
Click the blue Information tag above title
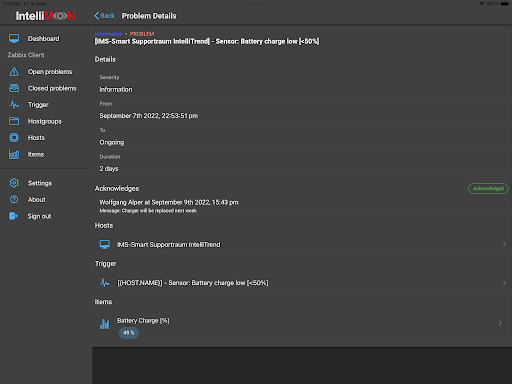click(x=108, y=34)
